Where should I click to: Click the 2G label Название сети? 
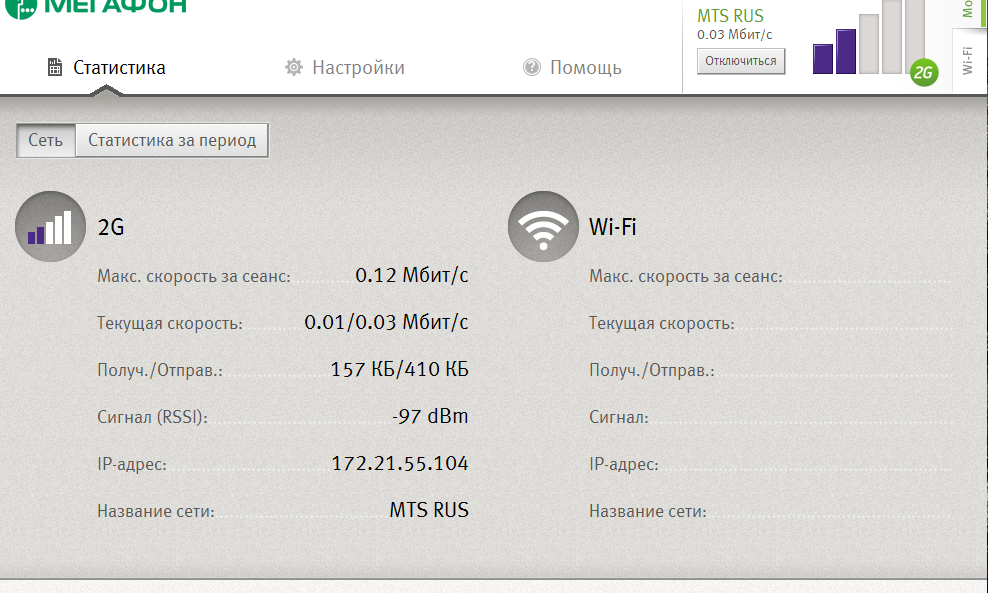tap(156, 512)
